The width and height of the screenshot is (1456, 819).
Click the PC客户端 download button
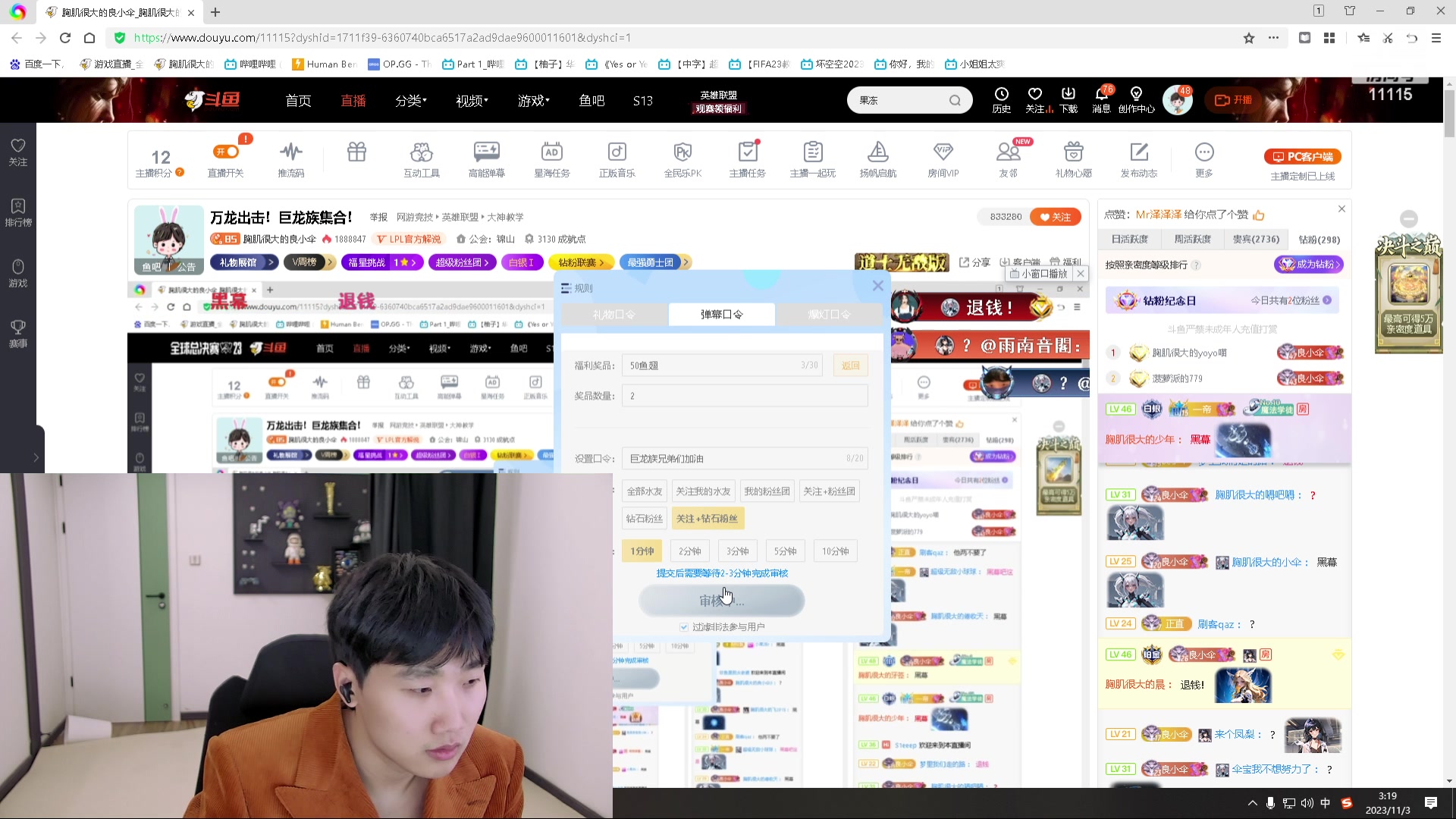tap(1303, 157)
